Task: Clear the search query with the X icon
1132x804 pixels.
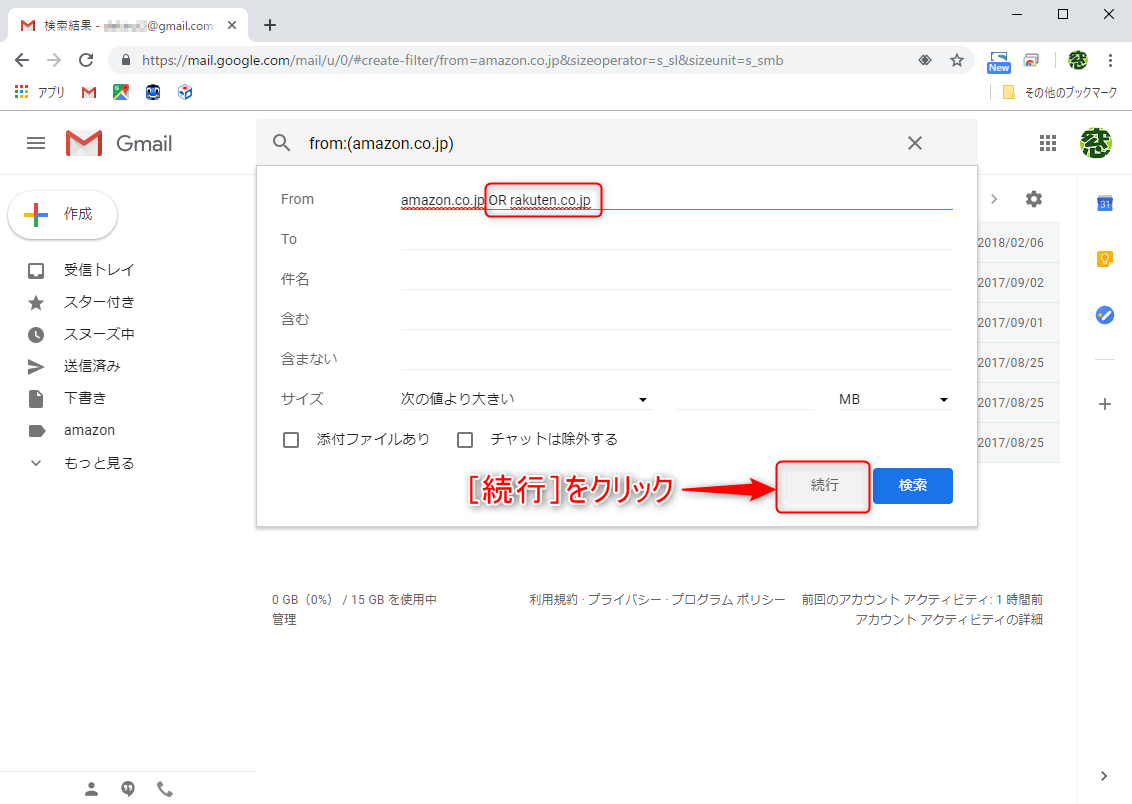Action: tap(914, 143)
